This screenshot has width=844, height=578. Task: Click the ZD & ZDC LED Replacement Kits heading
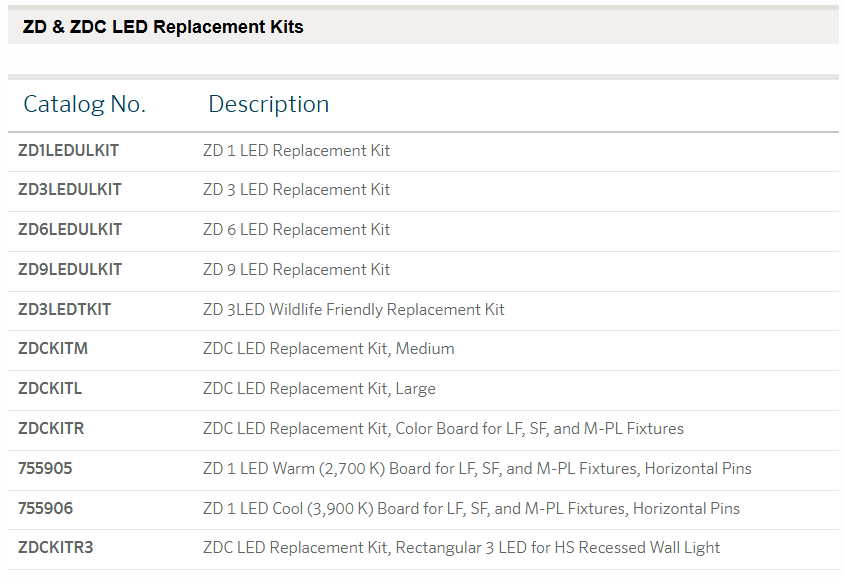[x=163, y=27]
